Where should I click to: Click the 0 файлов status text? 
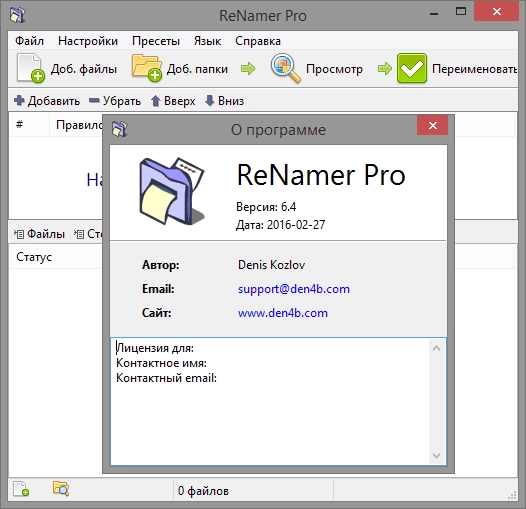click(203, 491)
